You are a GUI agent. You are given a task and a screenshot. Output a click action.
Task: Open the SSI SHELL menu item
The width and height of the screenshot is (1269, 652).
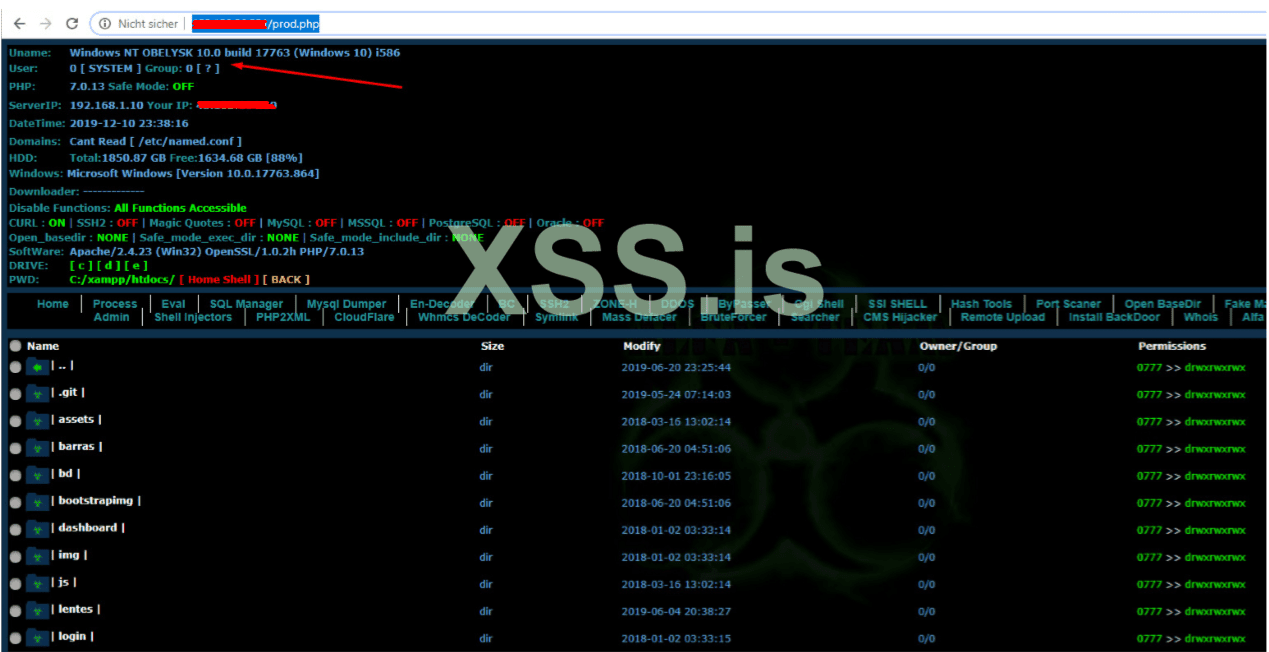point(897,304)
